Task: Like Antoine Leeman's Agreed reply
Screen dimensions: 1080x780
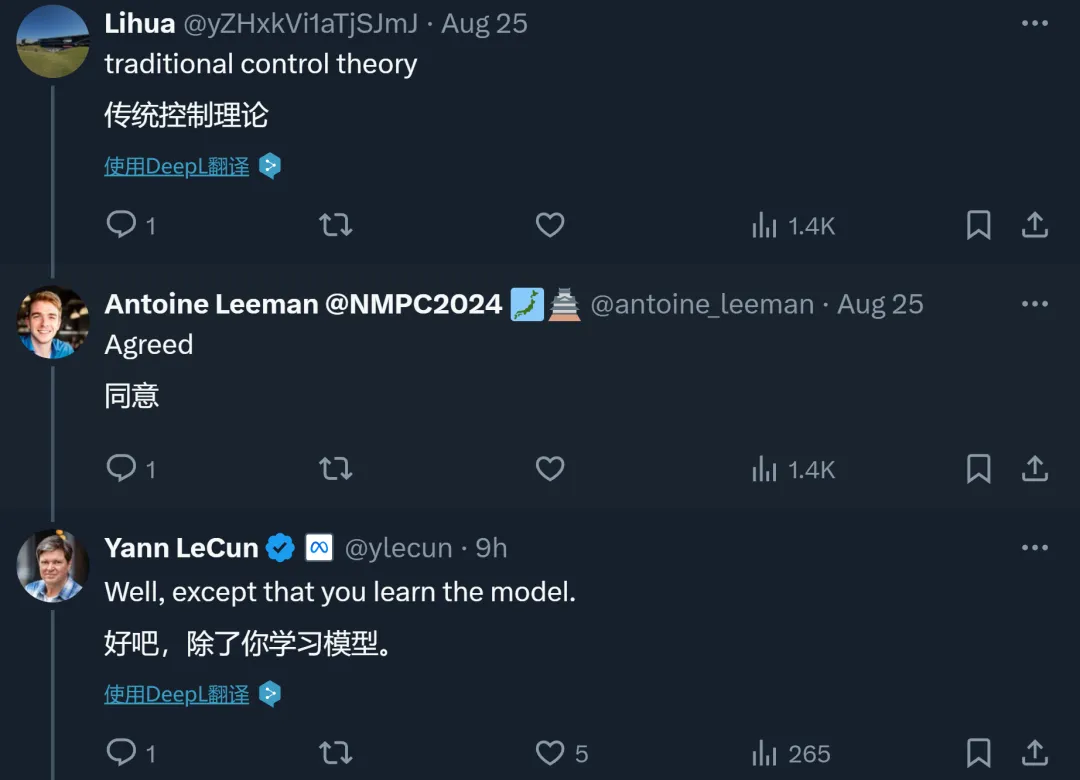Action: tap(550, 469)
